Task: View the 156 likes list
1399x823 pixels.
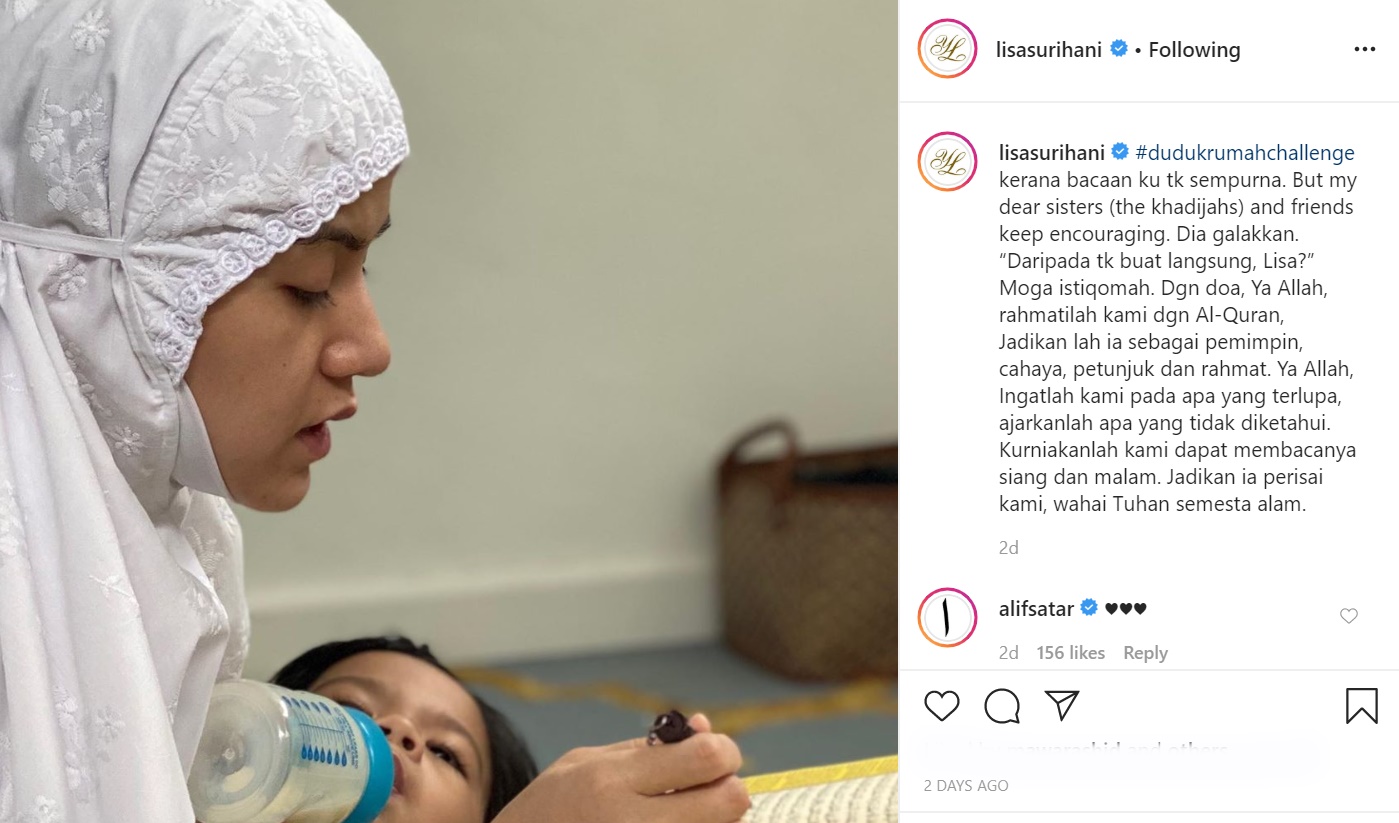Action: click(x=1070, y=653)
